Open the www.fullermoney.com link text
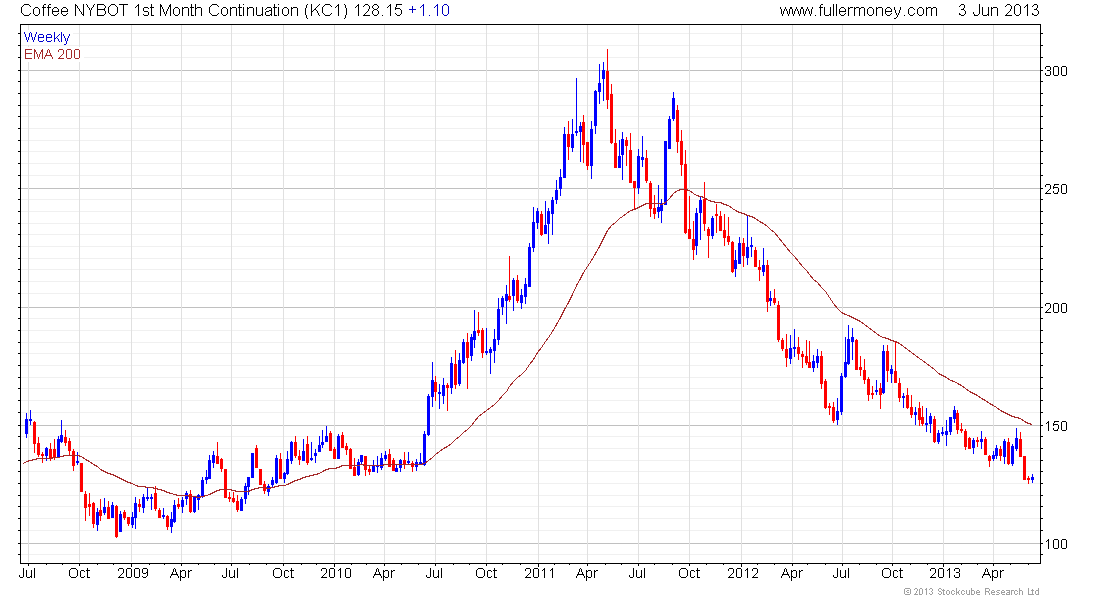Viewport: 1100px width, 600px height. pyautogui.click(x=858, y=11)
